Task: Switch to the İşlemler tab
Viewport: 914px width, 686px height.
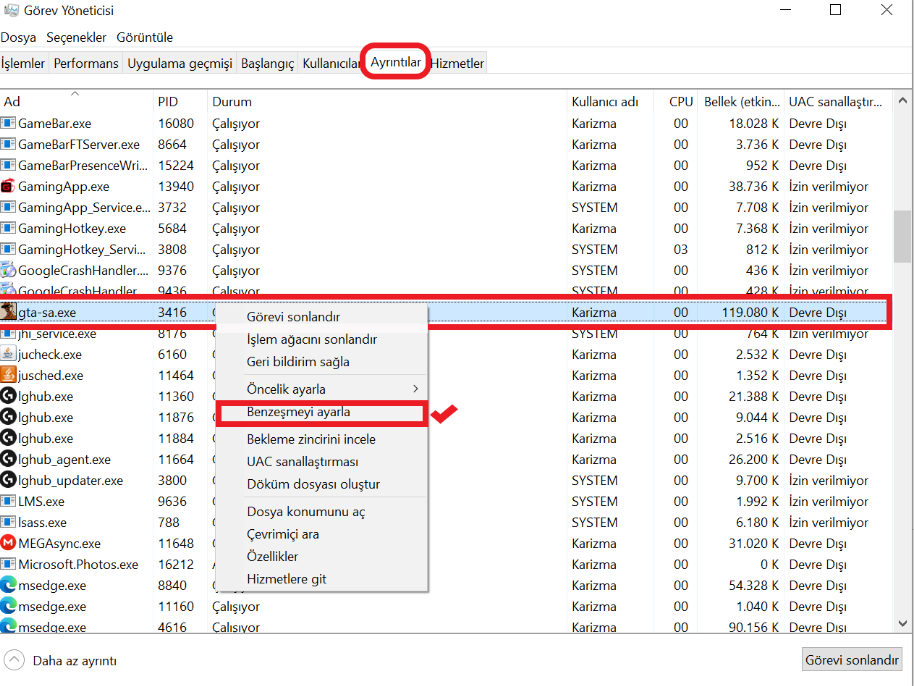Action: coord(23,63)
